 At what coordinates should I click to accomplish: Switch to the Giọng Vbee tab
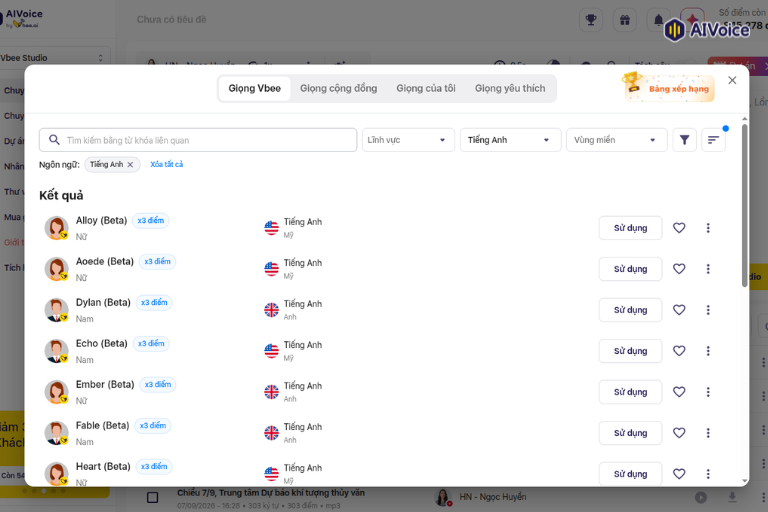[255, 89]
